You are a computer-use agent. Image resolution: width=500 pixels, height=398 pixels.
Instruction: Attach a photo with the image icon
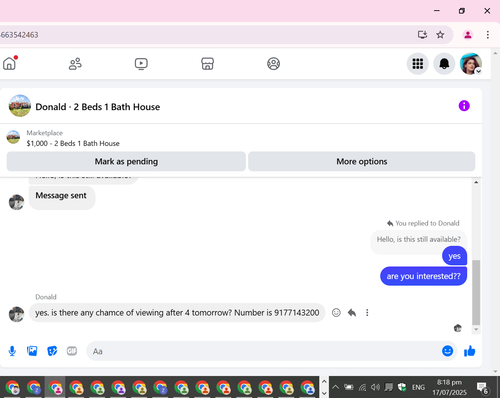click(32, 351)
